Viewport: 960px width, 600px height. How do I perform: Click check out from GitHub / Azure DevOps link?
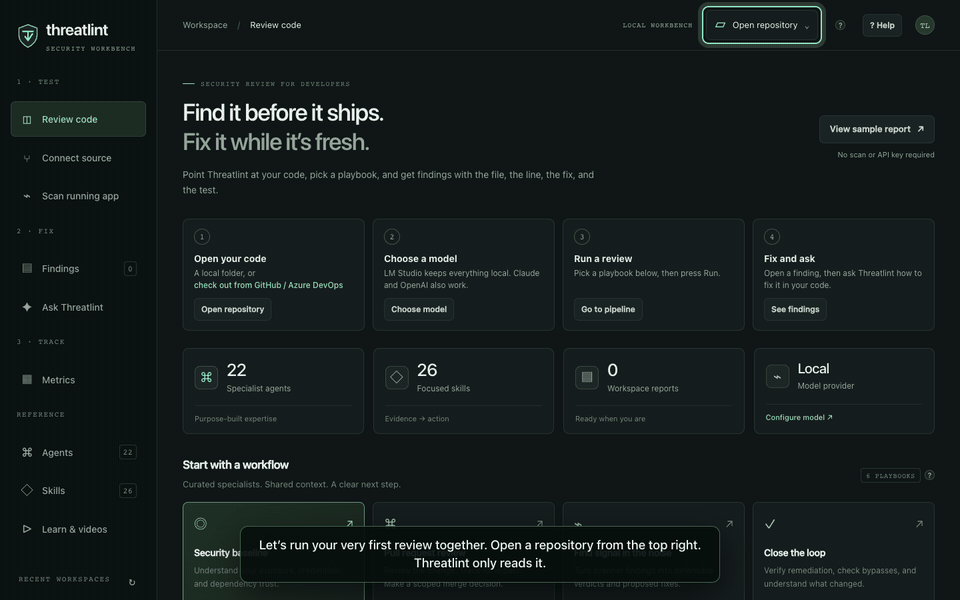(x=268, y=285)
